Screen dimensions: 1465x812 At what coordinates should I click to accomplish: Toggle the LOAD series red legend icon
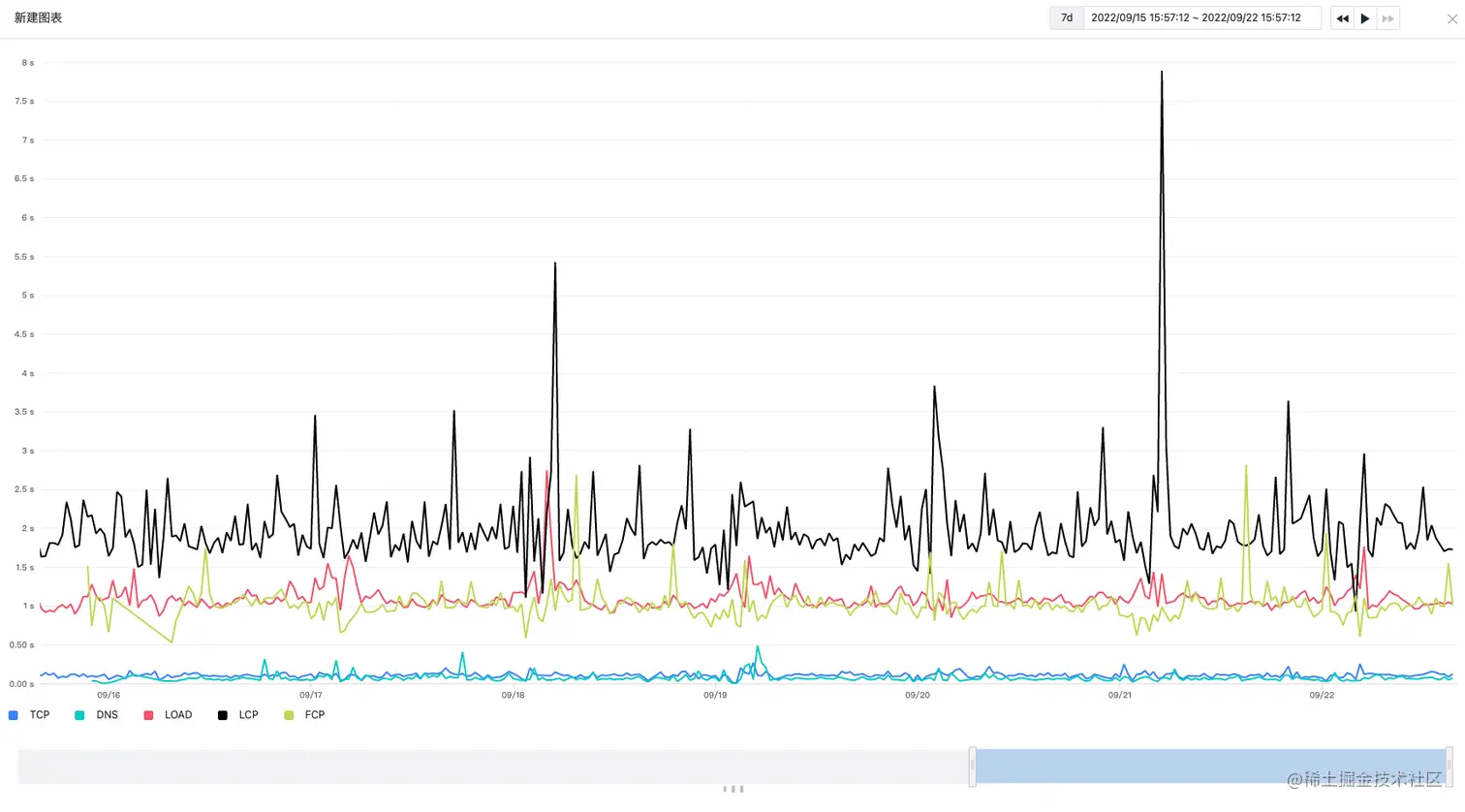(148, 715)
